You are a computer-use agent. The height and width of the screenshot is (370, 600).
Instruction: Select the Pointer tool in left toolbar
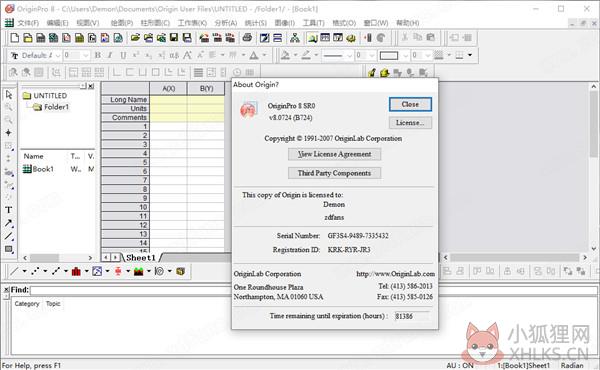tap(8, 95)
